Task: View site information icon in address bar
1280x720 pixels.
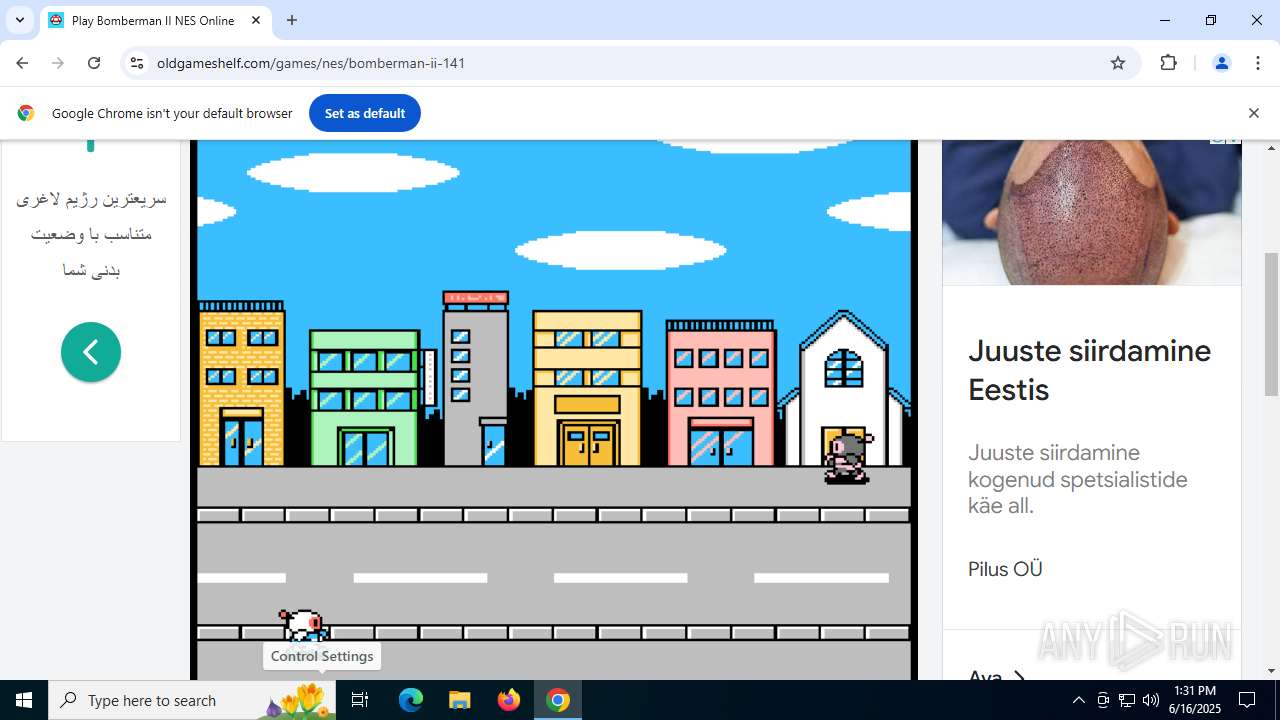Action: coord(137,63)
